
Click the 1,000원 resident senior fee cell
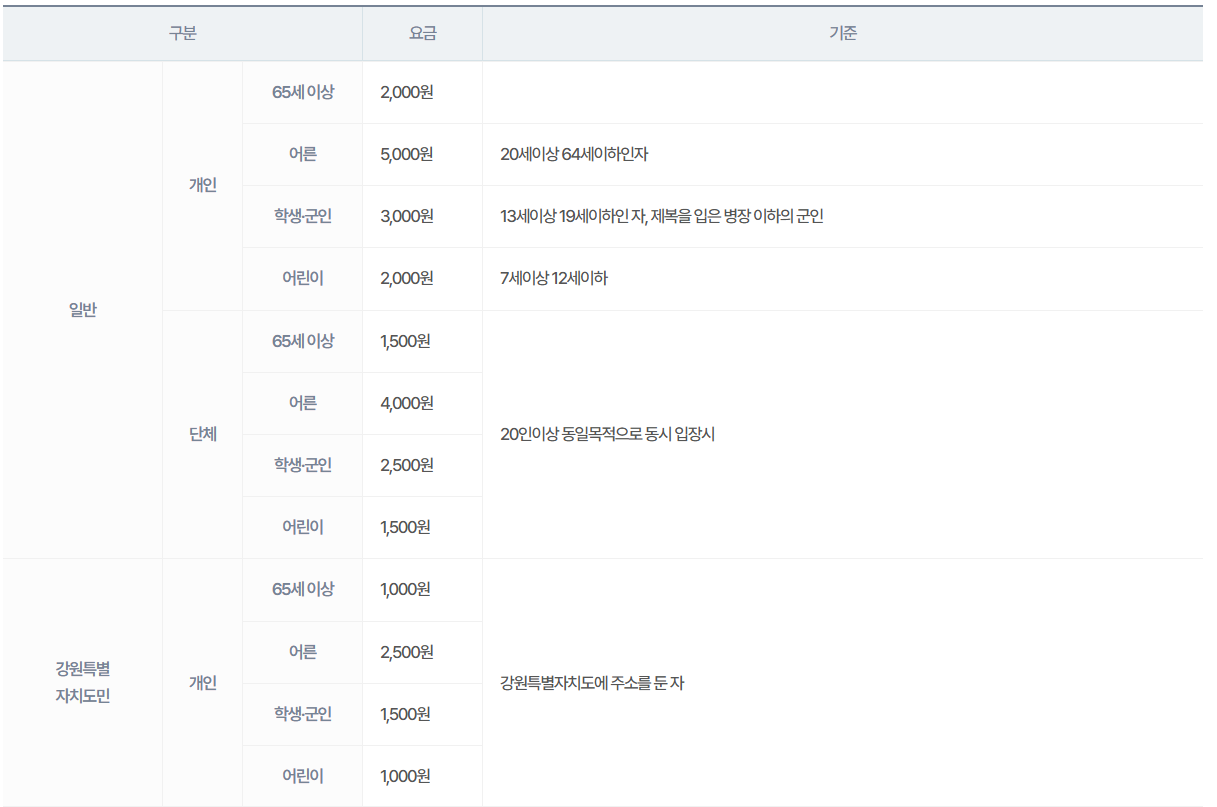point(421,589)
